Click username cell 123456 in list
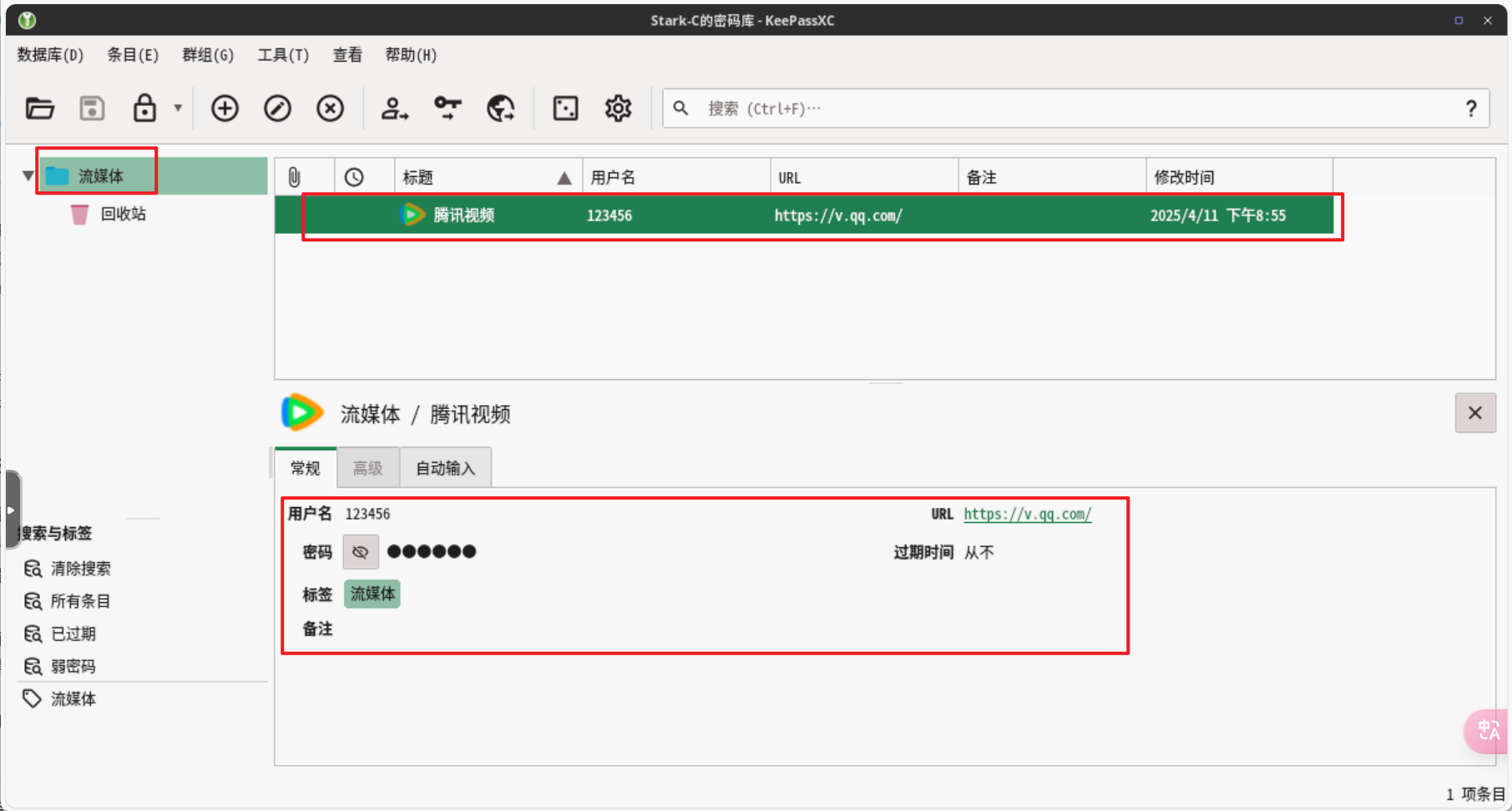 (609, 215)
